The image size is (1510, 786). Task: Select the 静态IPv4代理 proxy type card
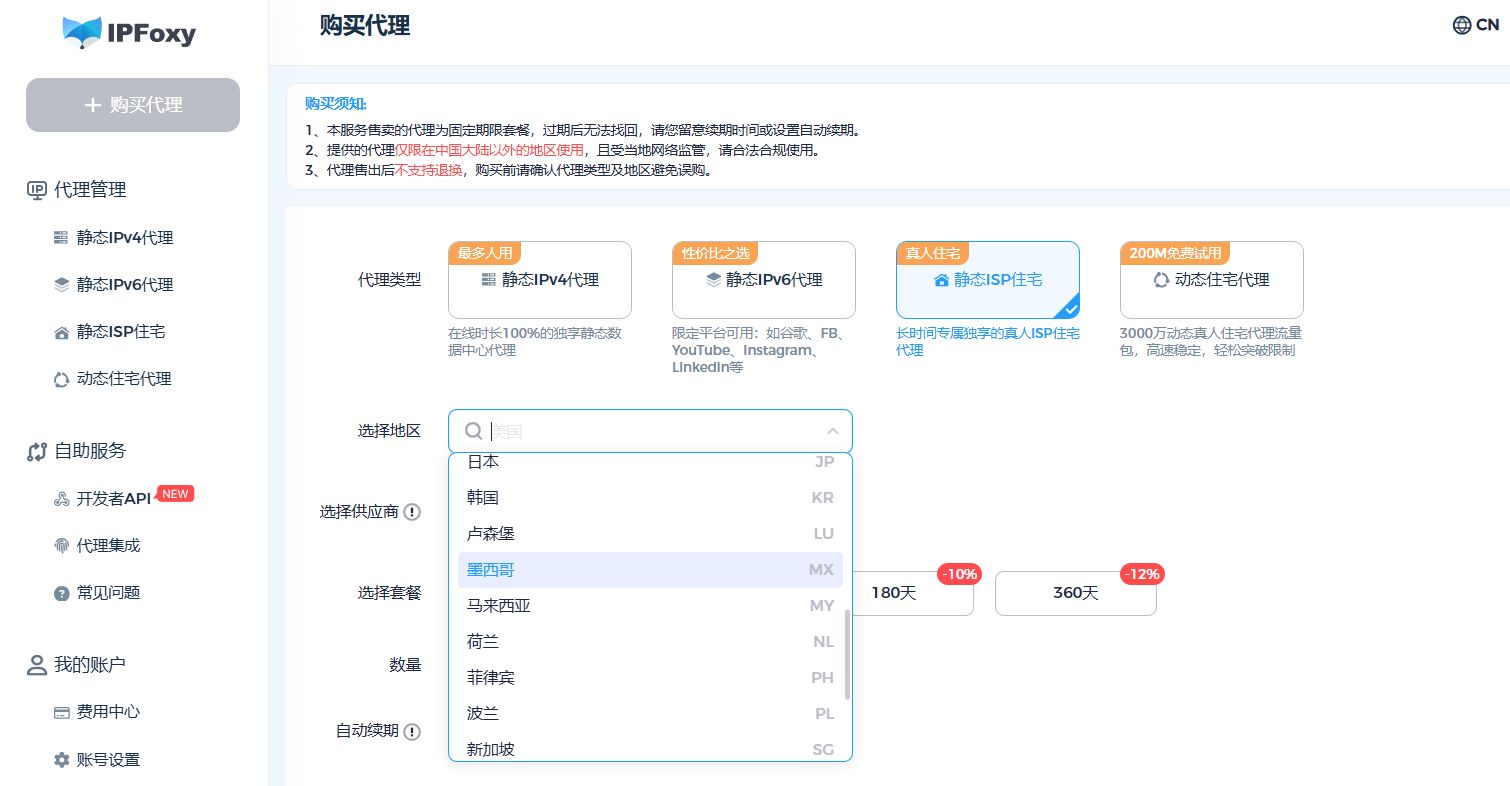540,280
